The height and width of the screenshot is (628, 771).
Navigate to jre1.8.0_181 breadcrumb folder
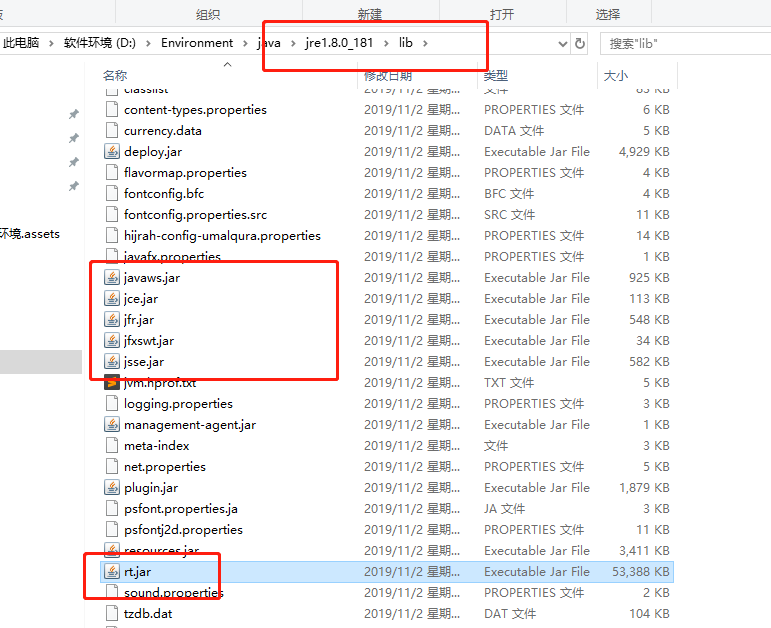point(339,43)
